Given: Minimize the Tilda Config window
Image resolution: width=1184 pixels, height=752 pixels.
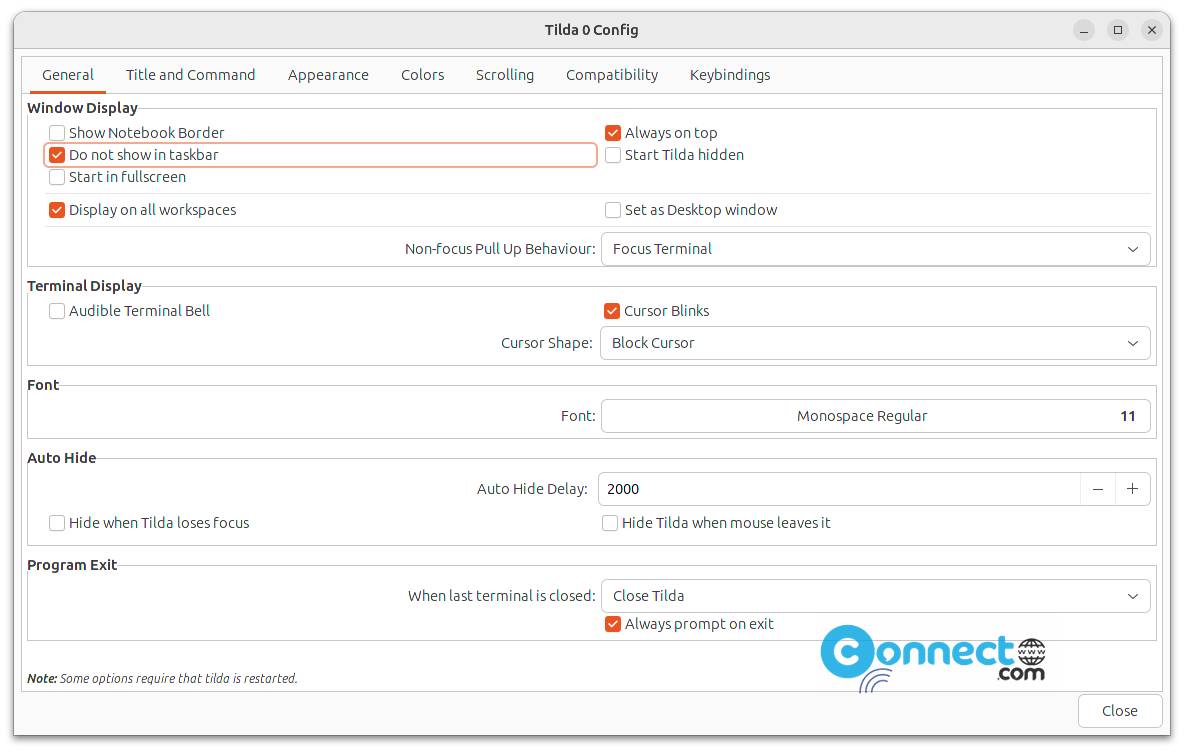Looking at the screenshot, I should tap(1084, 30).
